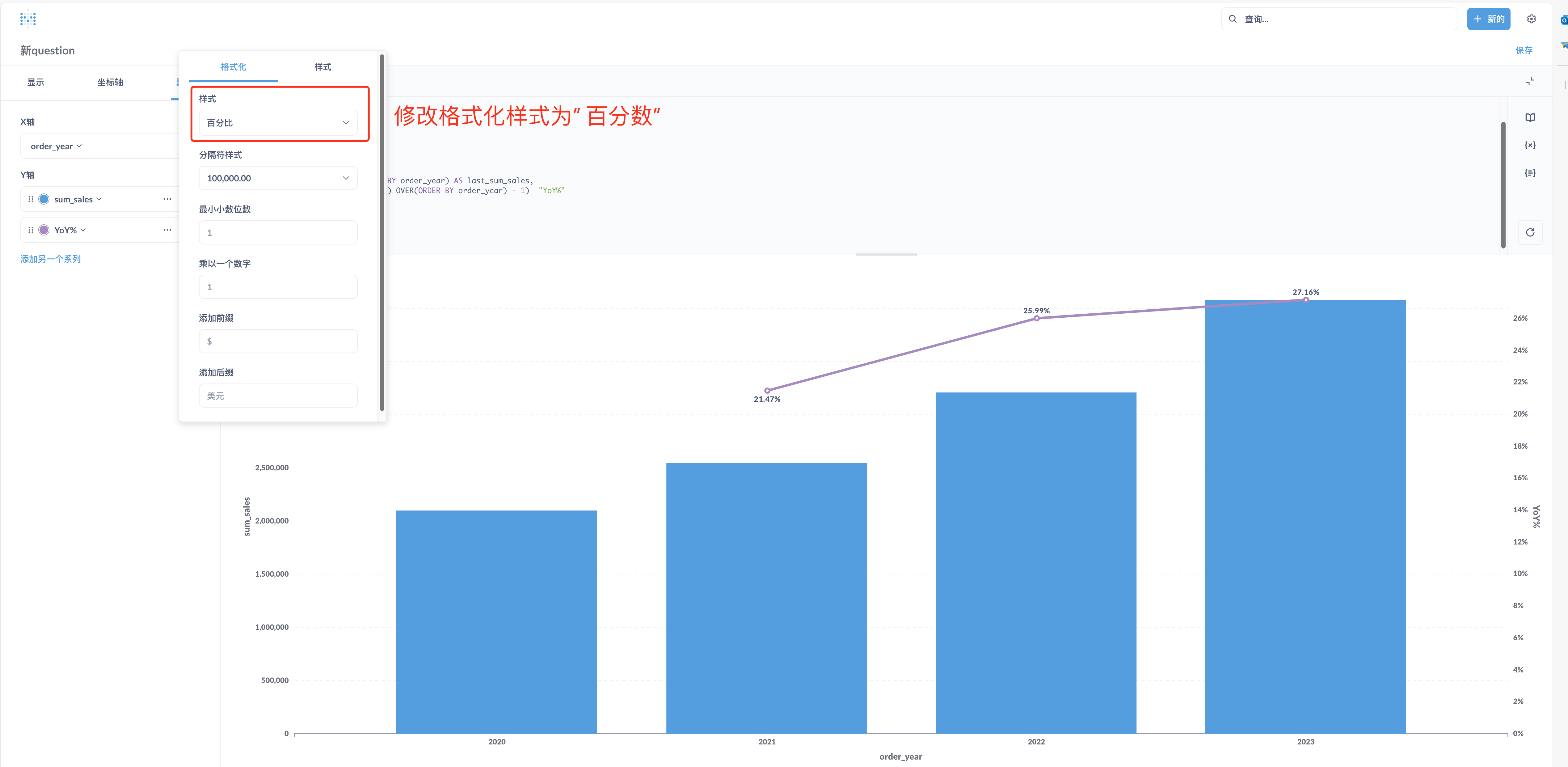Open the 分隔符样式 dropdown 100,000.00
The height and width of the screenshot is (767, 1568).
coord(278,178)
